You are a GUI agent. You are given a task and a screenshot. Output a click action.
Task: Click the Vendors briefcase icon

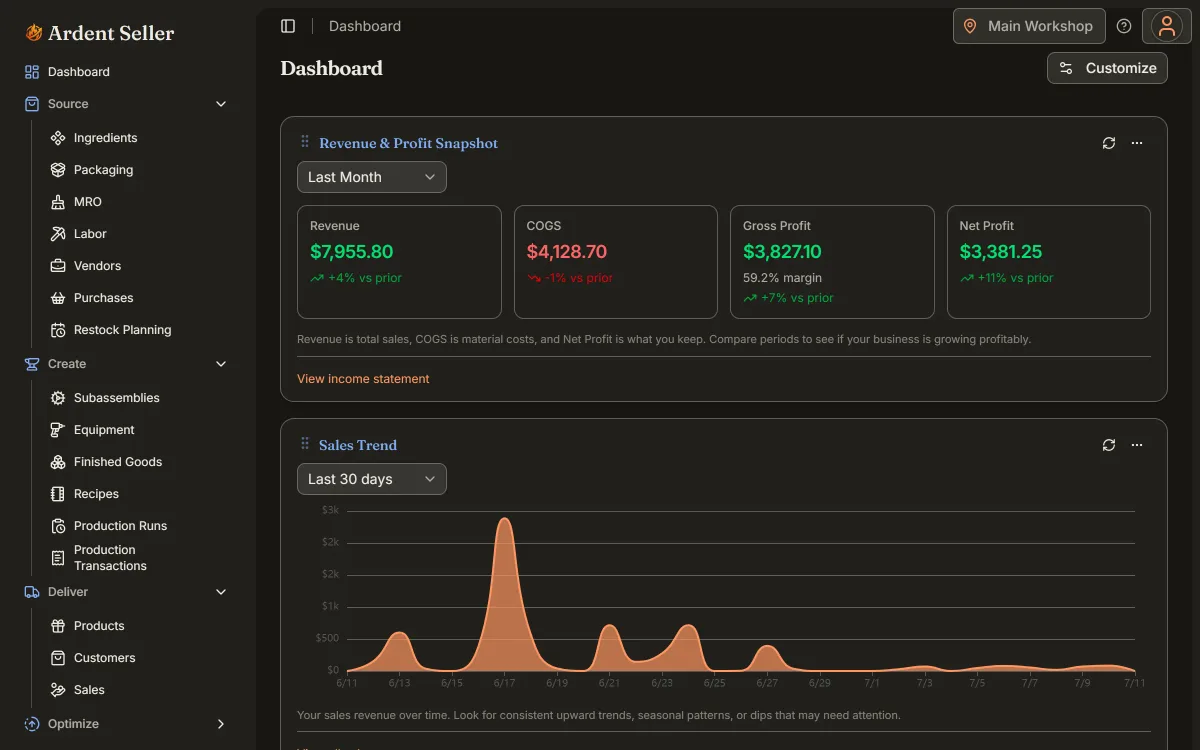[x=58, y=266]
